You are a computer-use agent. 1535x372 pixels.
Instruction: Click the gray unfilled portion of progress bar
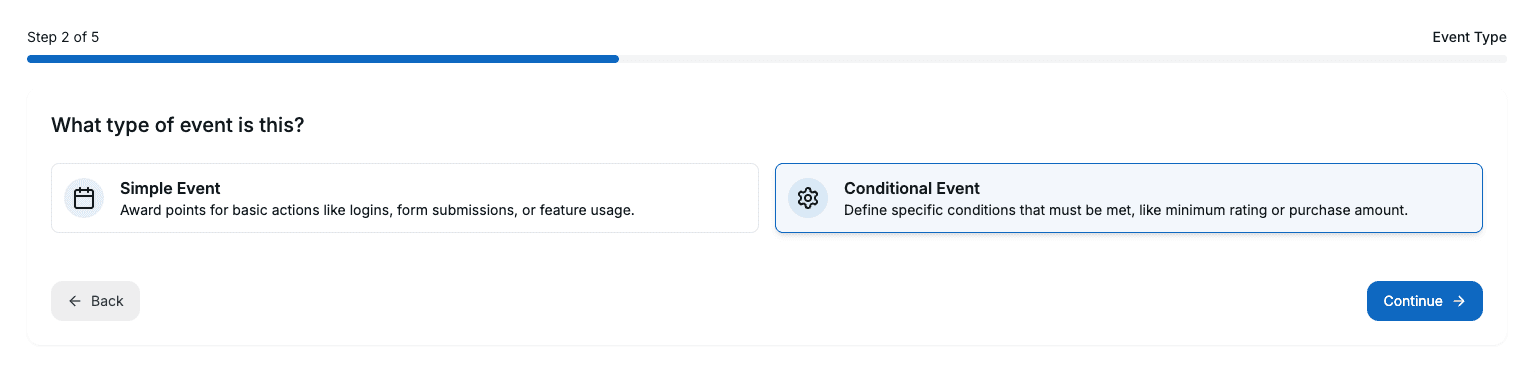1063,59
